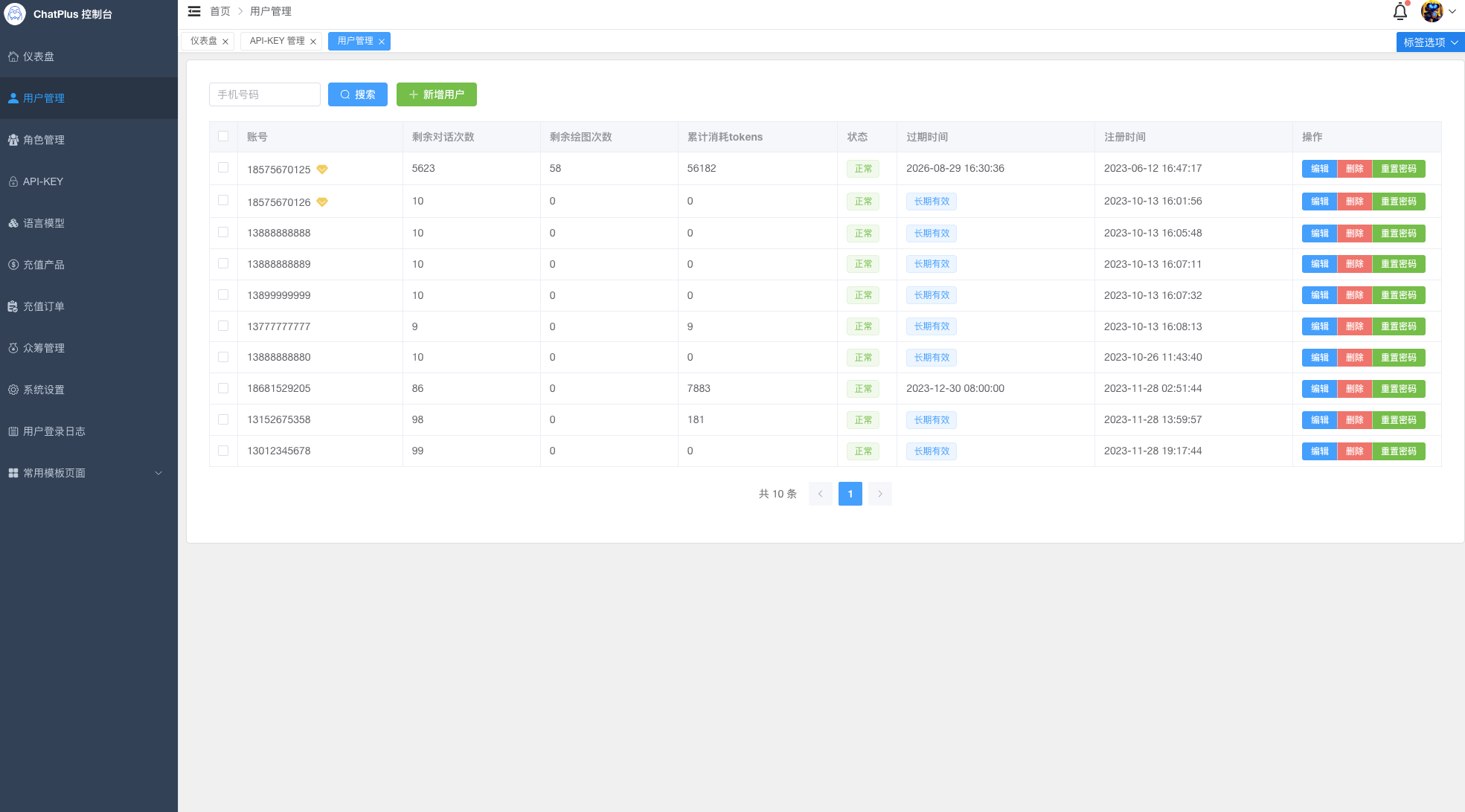Click VIP diamond icon beside 18575670125
This screenshot has height=812, width=1465.
click(x=322, y=170)
